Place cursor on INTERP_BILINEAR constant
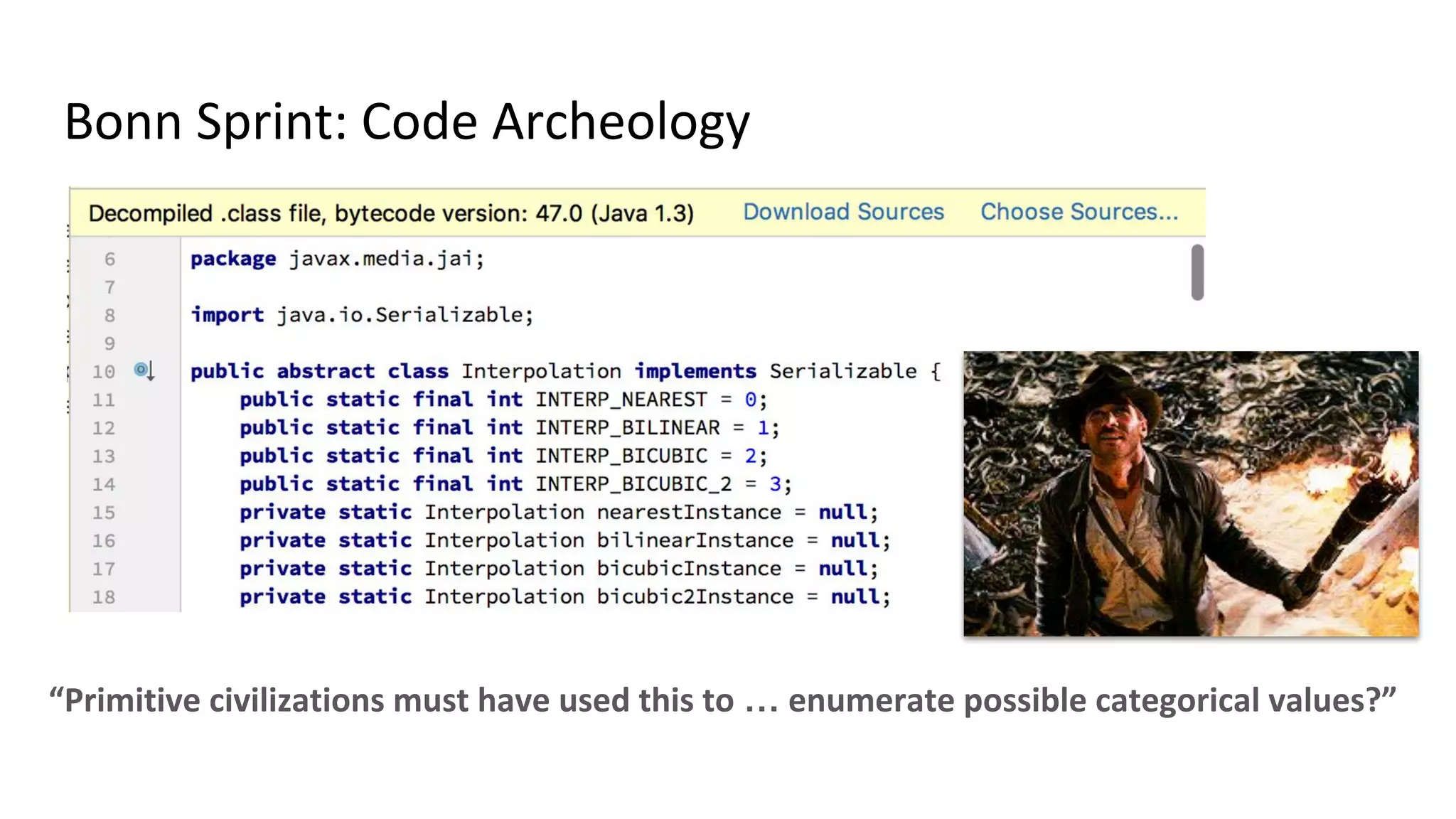The height and width of the screenshot is (819, 1456). point(628,428)
